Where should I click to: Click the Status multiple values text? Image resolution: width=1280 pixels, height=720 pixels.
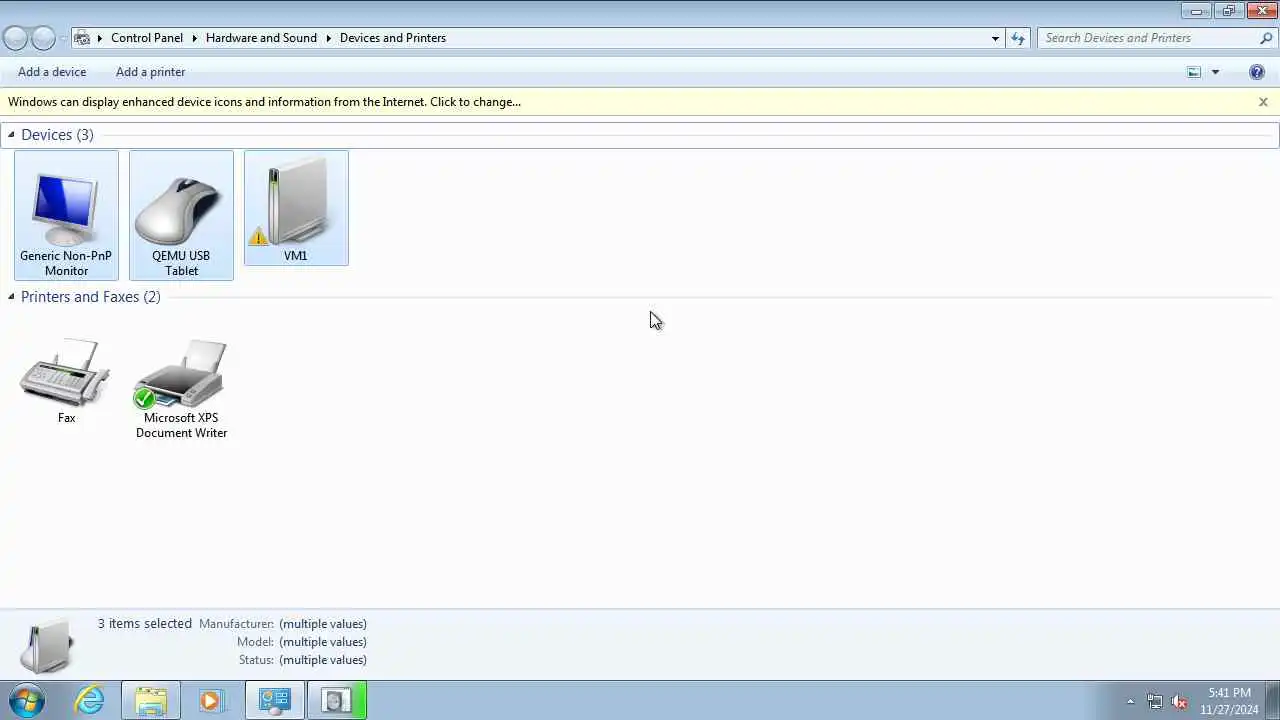point(323,660)
